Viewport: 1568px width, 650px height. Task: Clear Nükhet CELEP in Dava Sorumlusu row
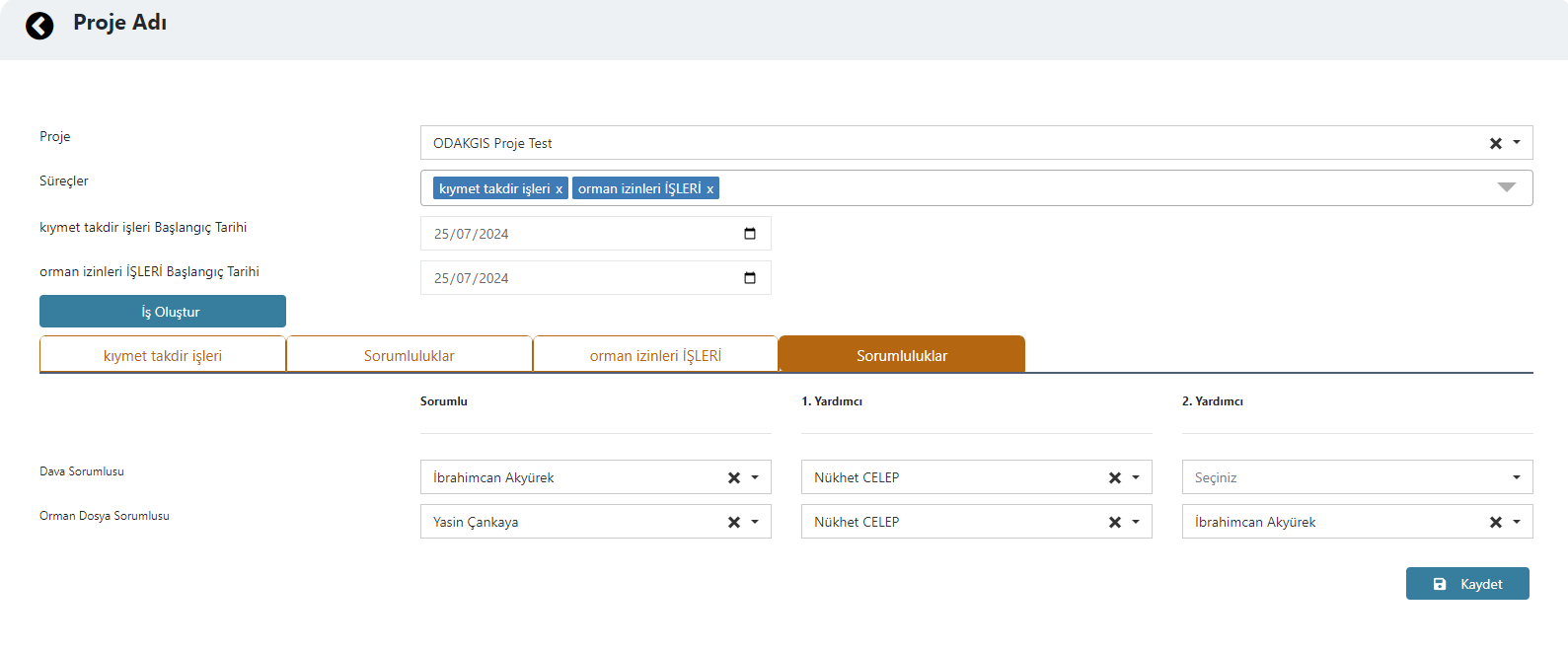pos(1114,477)
